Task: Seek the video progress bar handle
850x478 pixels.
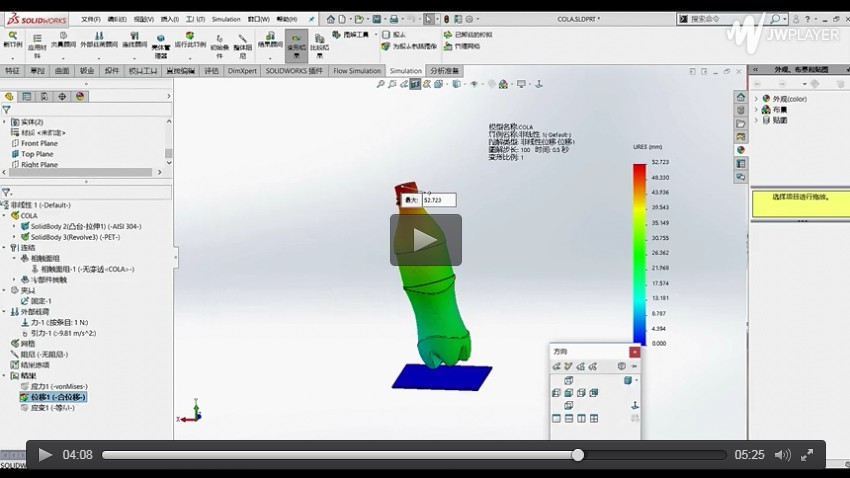Action: coord(577,455)
